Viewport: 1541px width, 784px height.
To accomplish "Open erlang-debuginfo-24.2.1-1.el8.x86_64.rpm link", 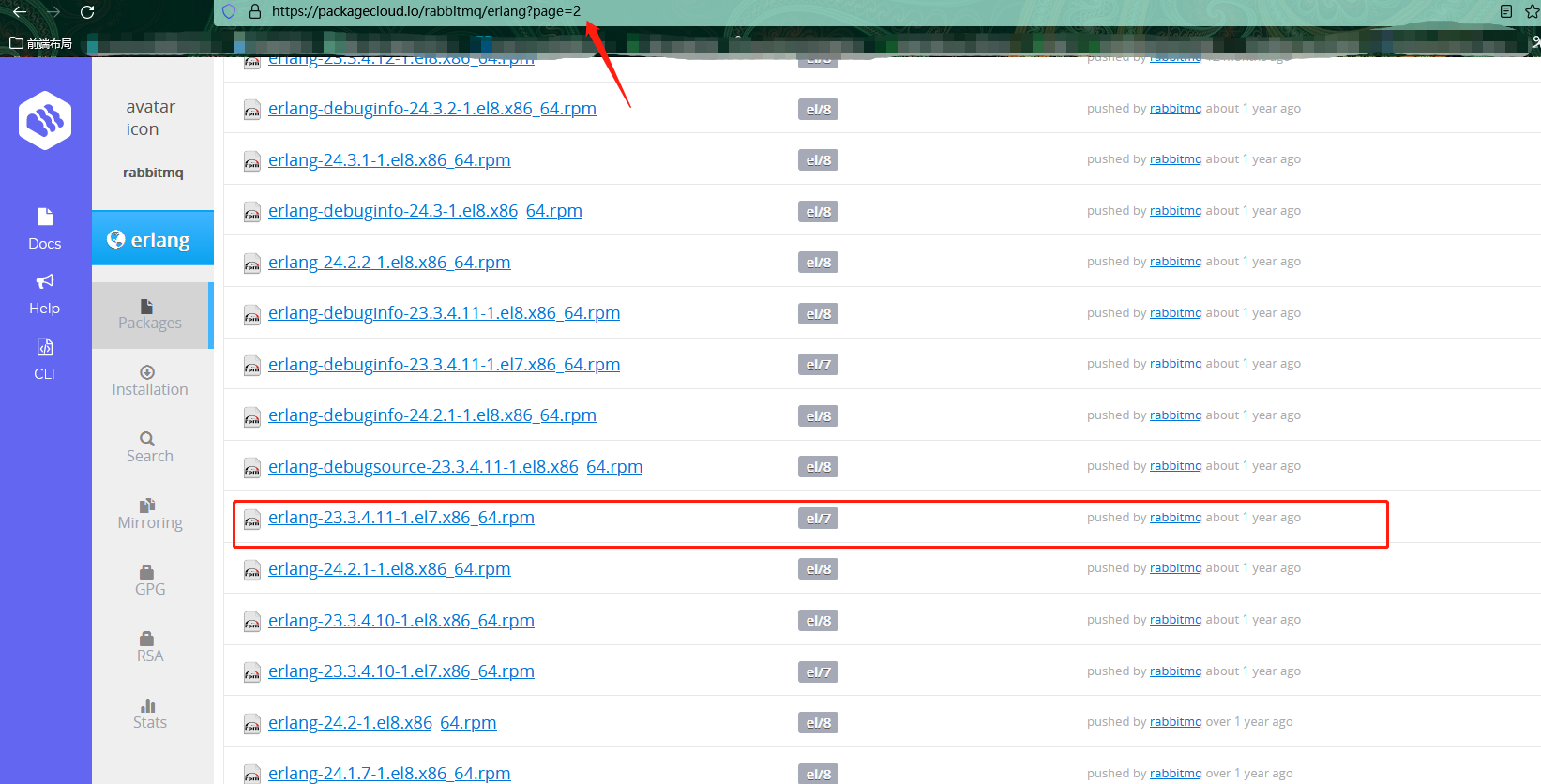I will 432,415.
